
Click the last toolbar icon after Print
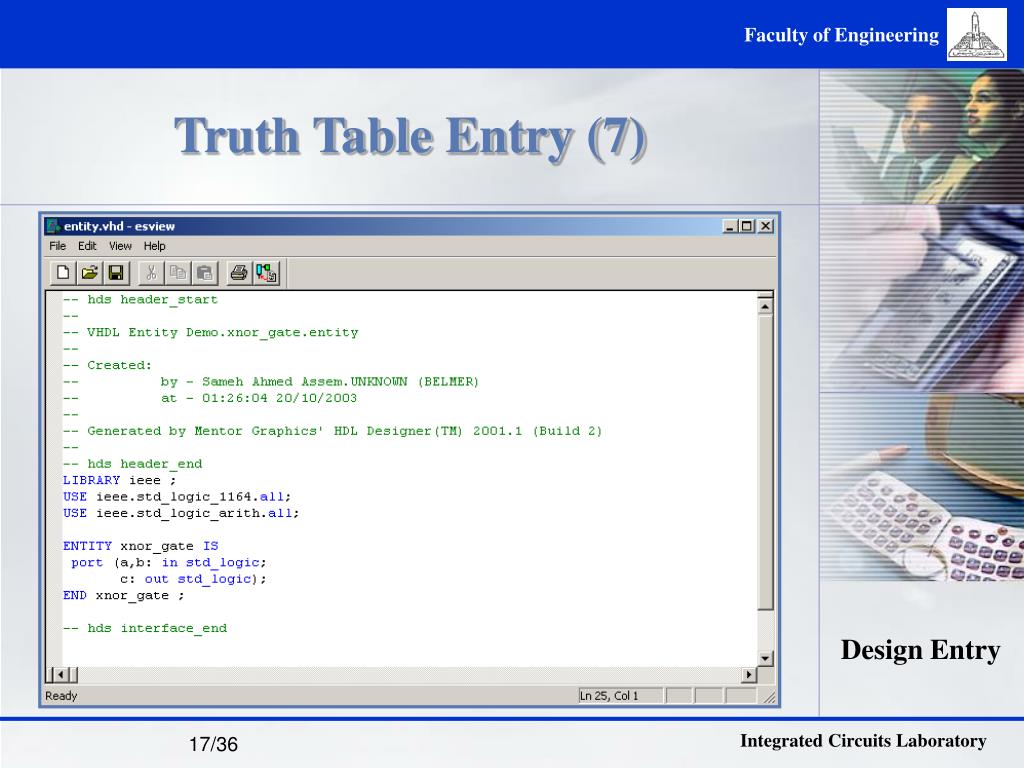[266, 272]
